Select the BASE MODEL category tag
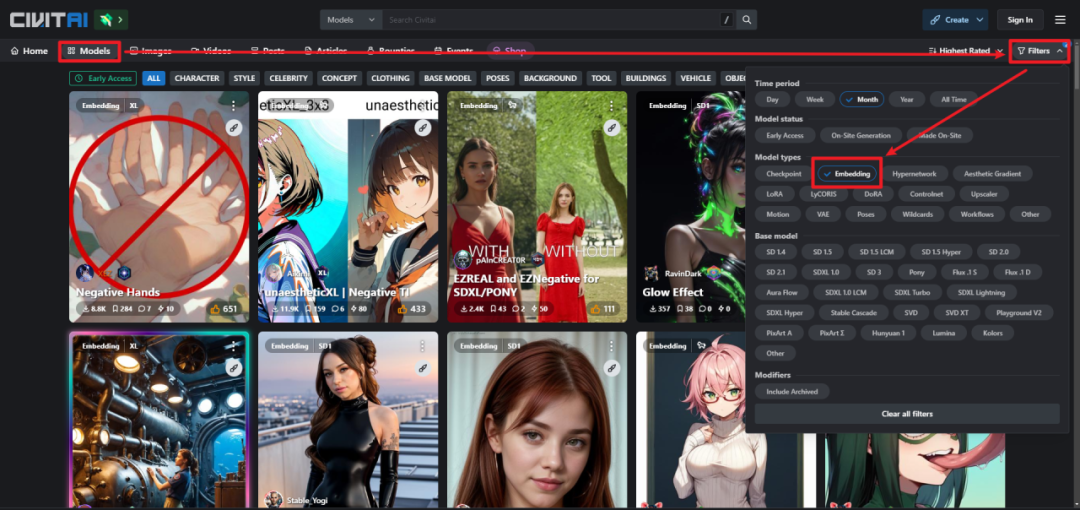1080x510 pixels. (x=448, y=78)
